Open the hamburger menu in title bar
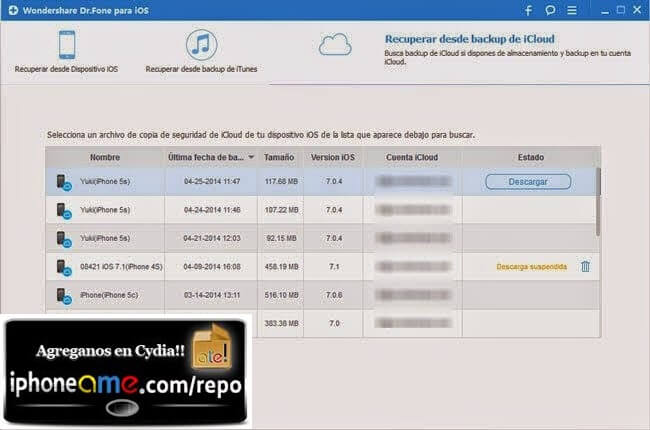This screenshot has height=430, width=650. [x=572, y=11]
